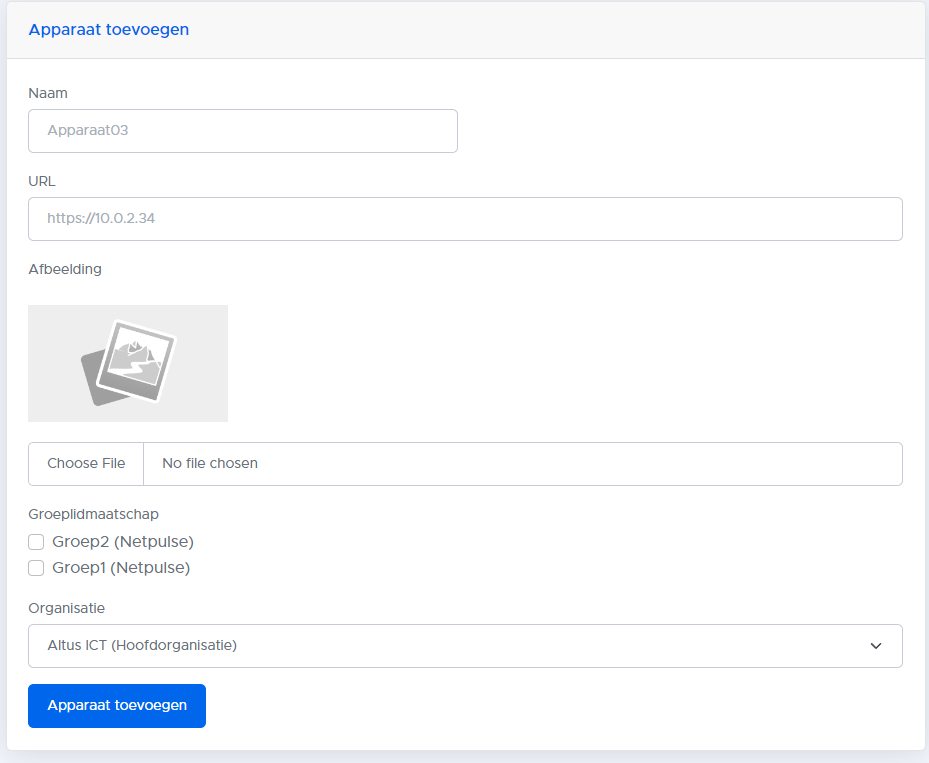Image resolution: width=929 pixels, height=763 pixels.
Task: Click the Organisatie label
Action: click(67, 608)
